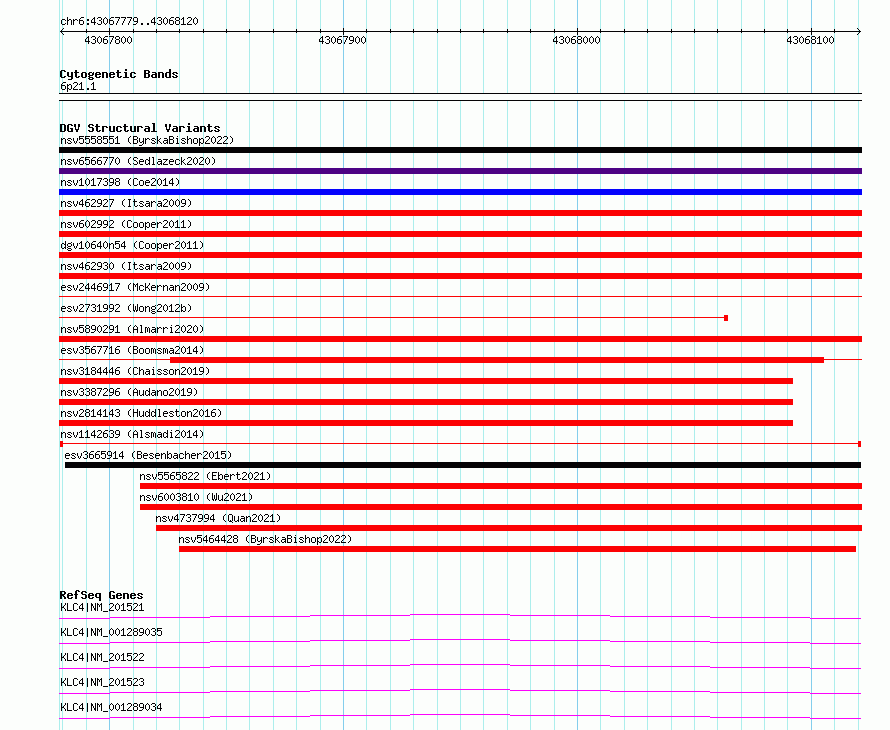Open the nsv5565822 (Ebert2021) label
Image resolution: width=890 pixels, height=730 pixels.
click(x=205, y=476)
